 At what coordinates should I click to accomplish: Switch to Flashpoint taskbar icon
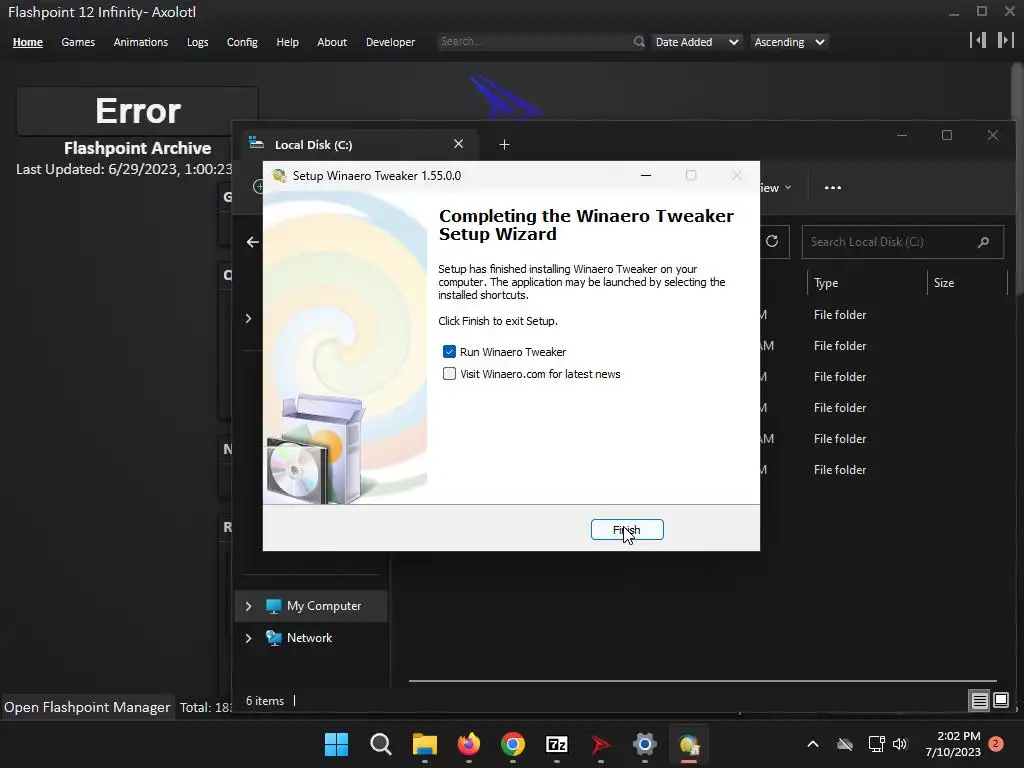click(x=600, y=744)
